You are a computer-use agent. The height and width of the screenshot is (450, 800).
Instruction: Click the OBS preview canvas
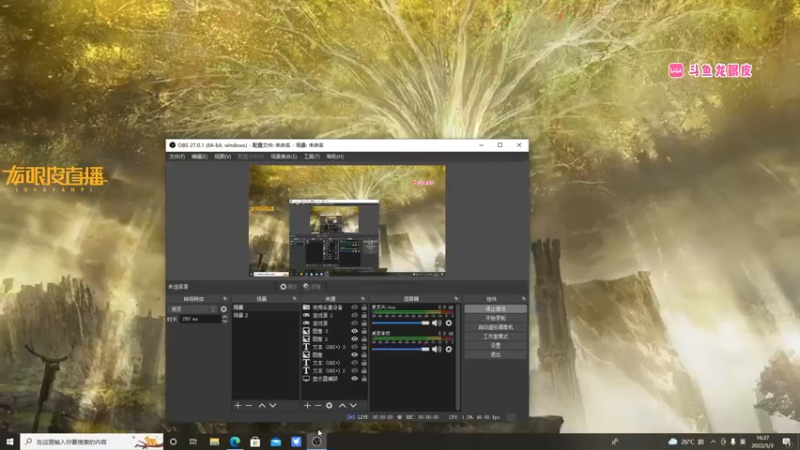(x=347, y=221)
